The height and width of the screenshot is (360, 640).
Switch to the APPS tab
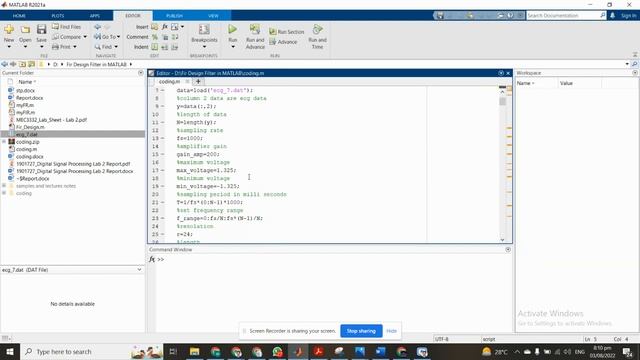95,16
